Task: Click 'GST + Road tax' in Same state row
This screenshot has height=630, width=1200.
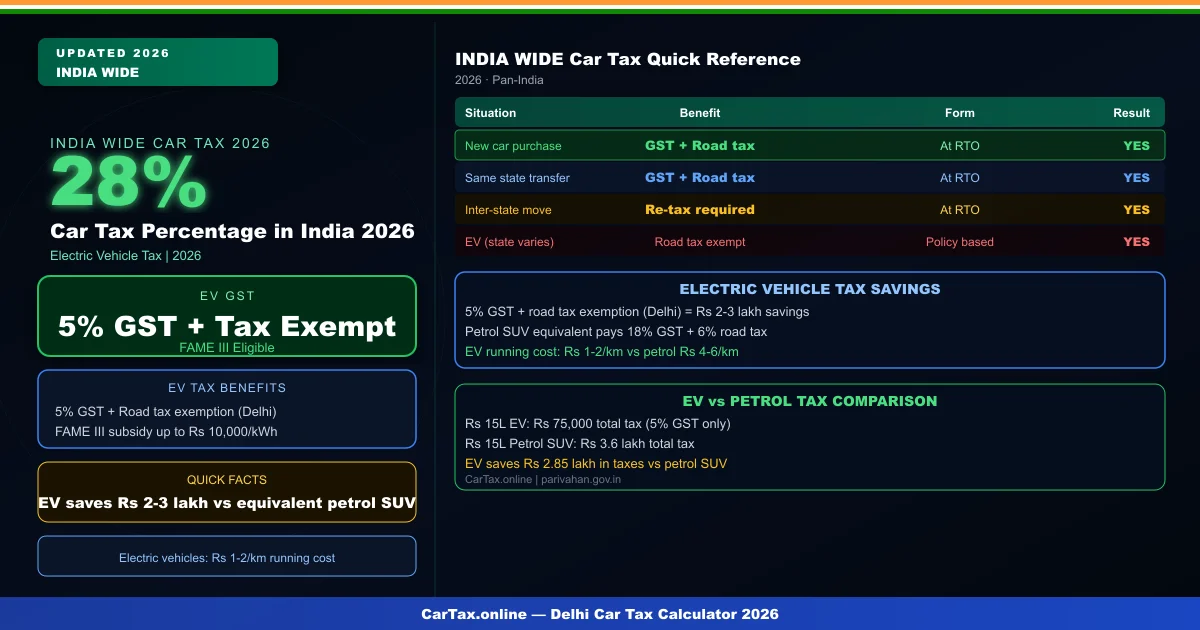Action: (700, 178)
